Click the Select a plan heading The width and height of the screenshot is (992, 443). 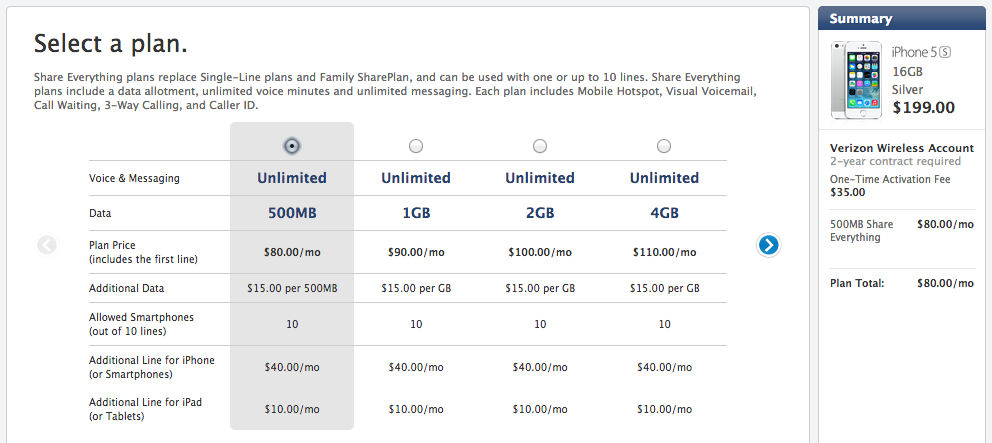click(111, 44)
